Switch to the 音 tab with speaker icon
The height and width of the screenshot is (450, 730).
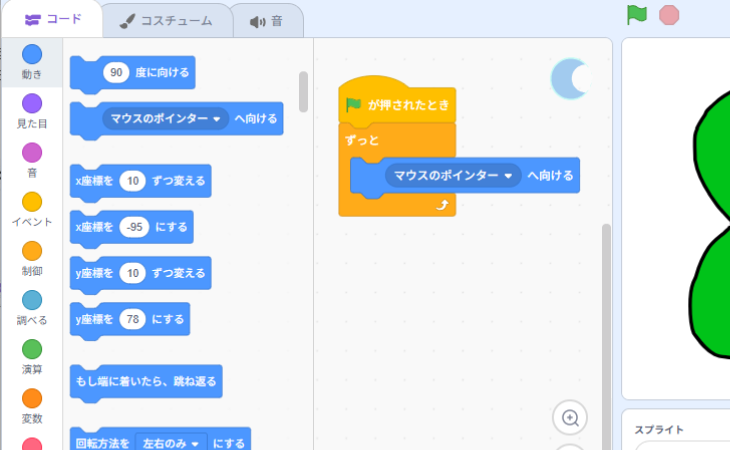tap(266, 21)
